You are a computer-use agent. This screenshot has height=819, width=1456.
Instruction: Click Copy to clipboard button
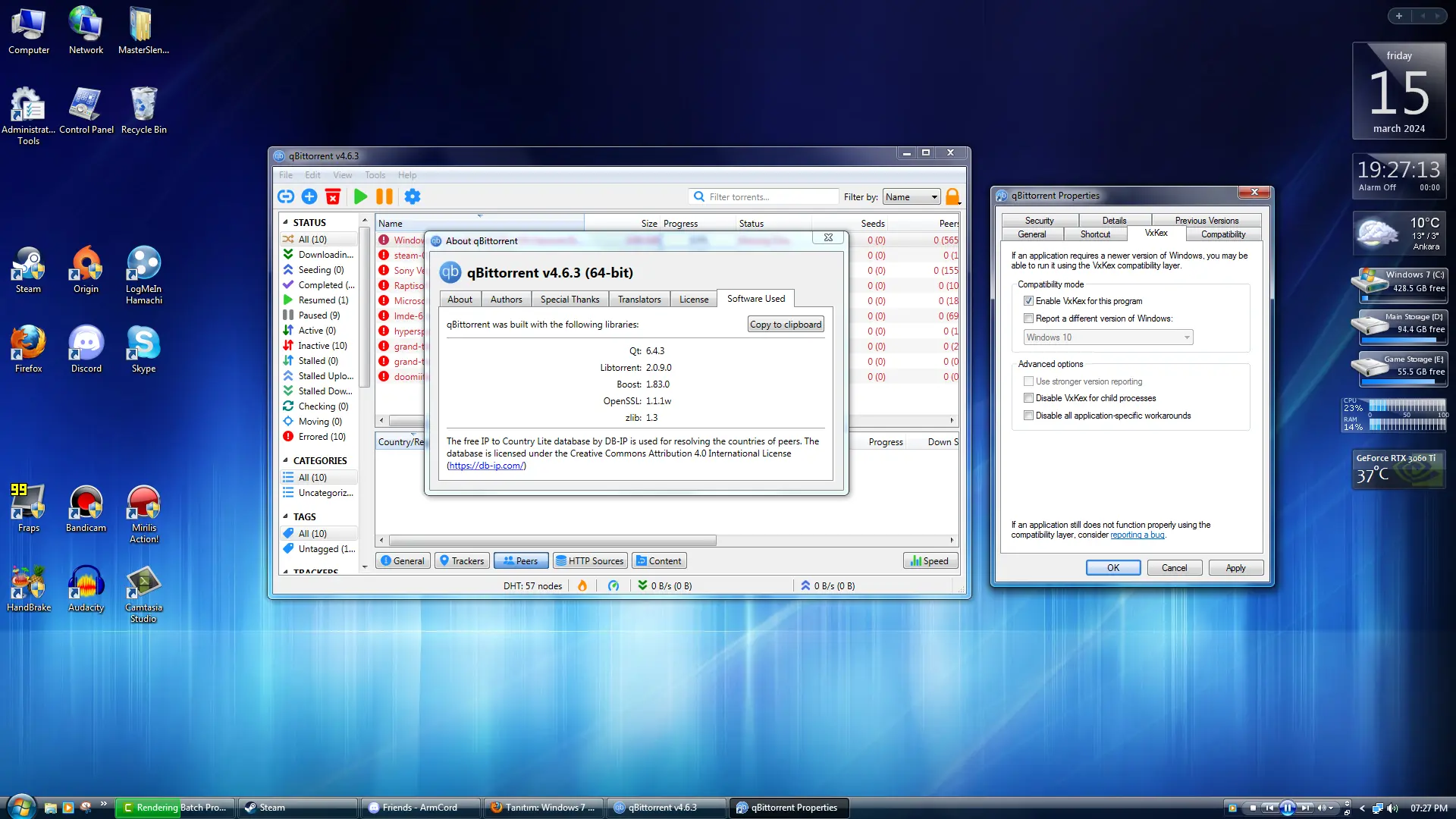(x=786, y=325)
